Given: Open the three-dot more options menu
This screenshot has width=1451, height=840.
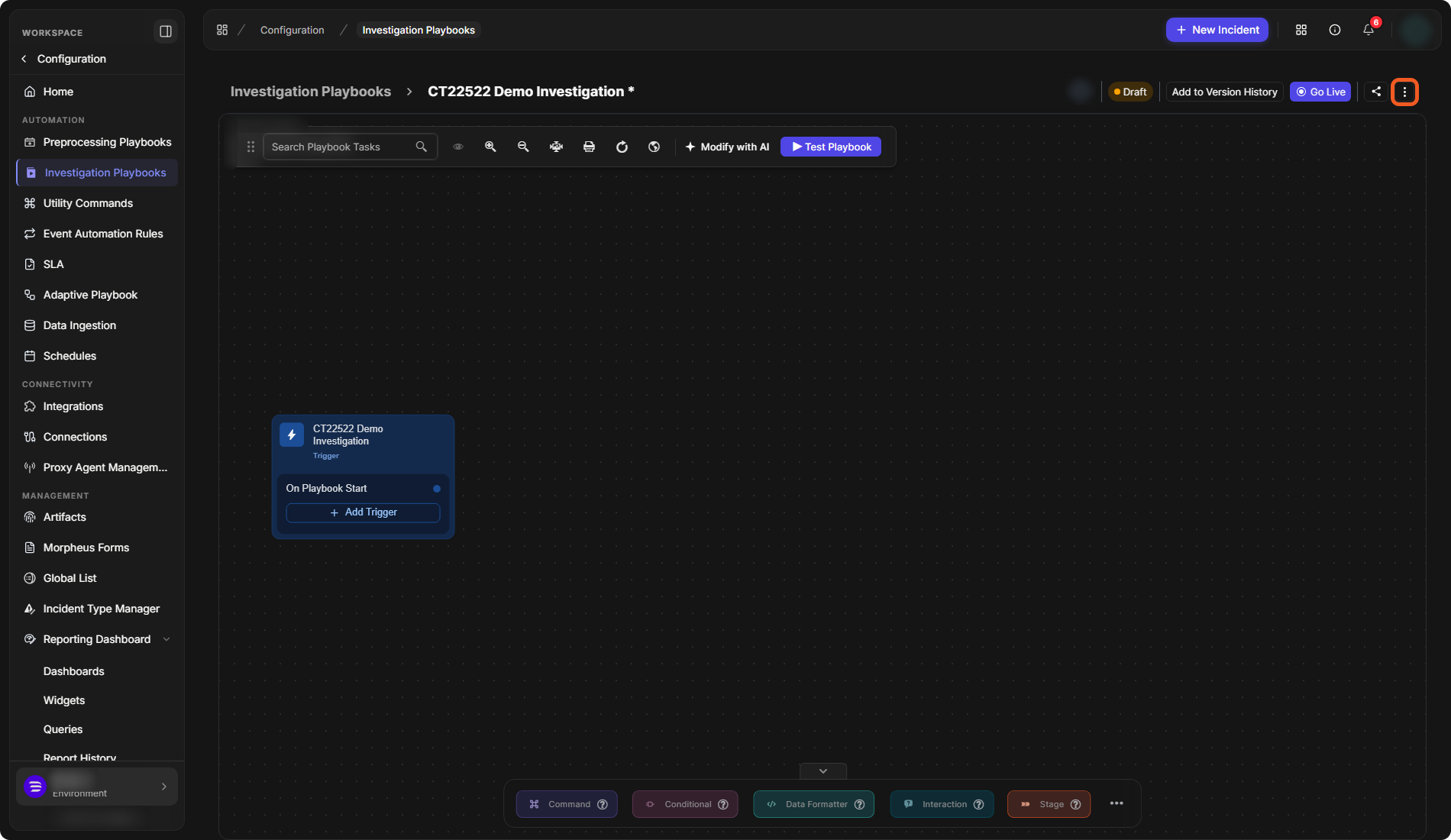Looking at the screenshot, I should (x=1404, y=92).
